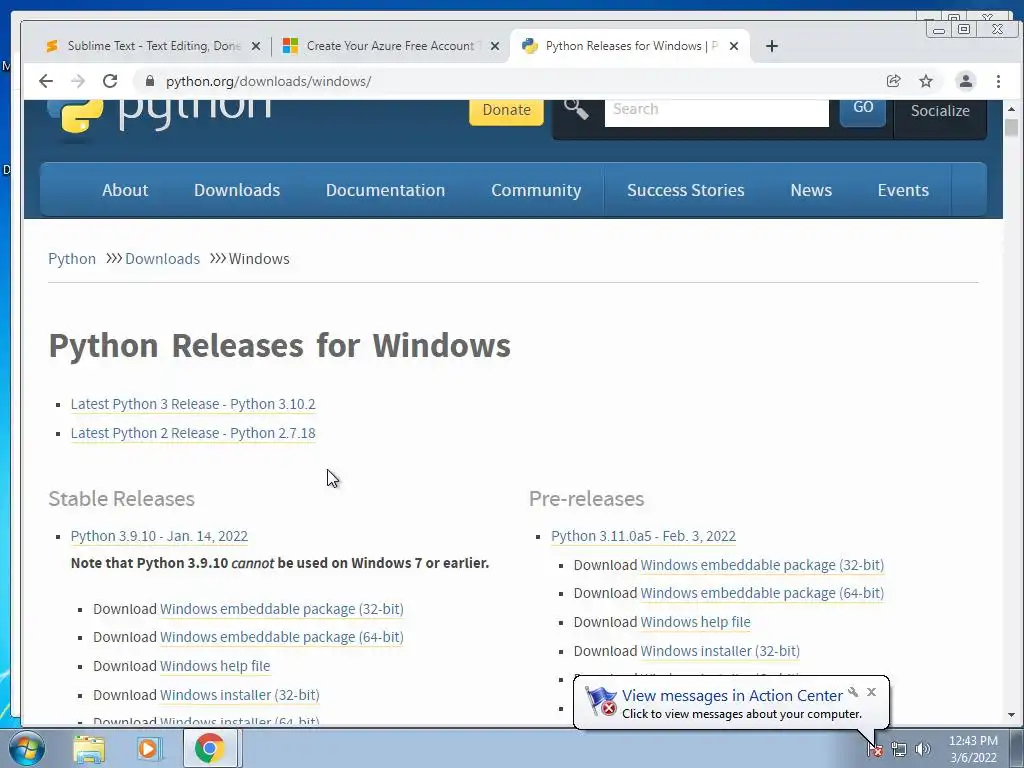Open Latest Python 2 Release - Python 2.7.18

193,433
